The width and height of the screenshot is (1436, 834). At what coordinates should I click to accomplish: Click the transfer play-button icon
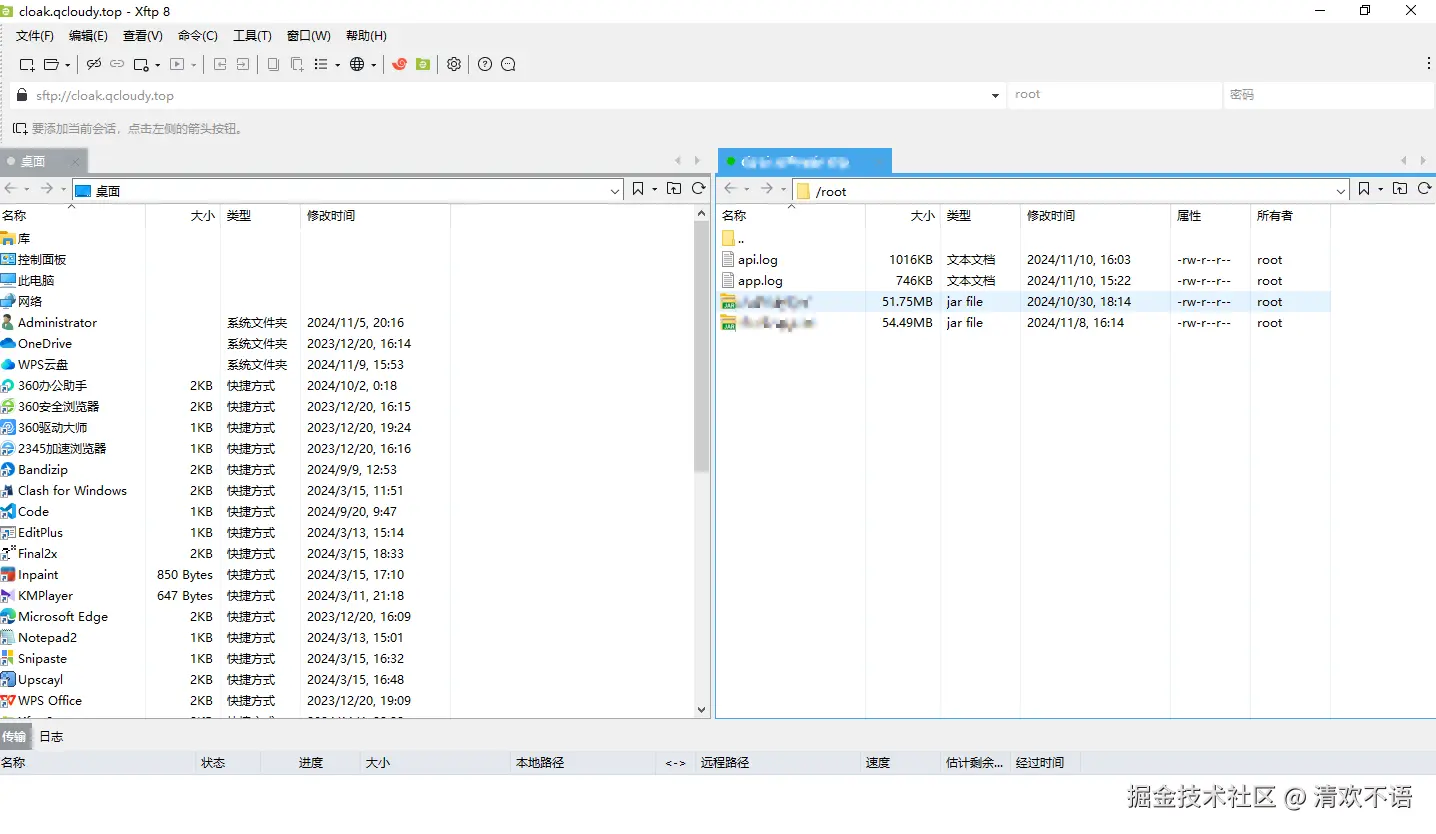click(177, 65)
